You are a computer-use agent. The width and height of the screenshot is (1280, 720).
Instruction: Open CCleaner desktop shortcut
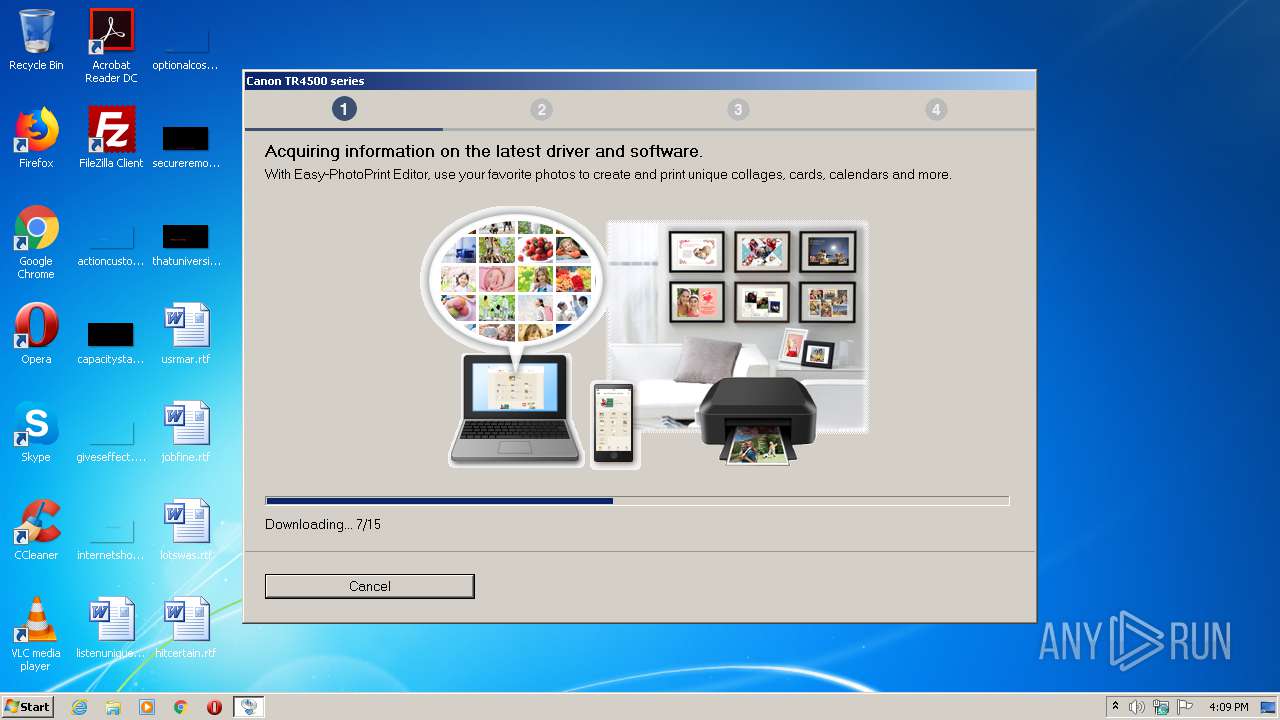[36, 530]
